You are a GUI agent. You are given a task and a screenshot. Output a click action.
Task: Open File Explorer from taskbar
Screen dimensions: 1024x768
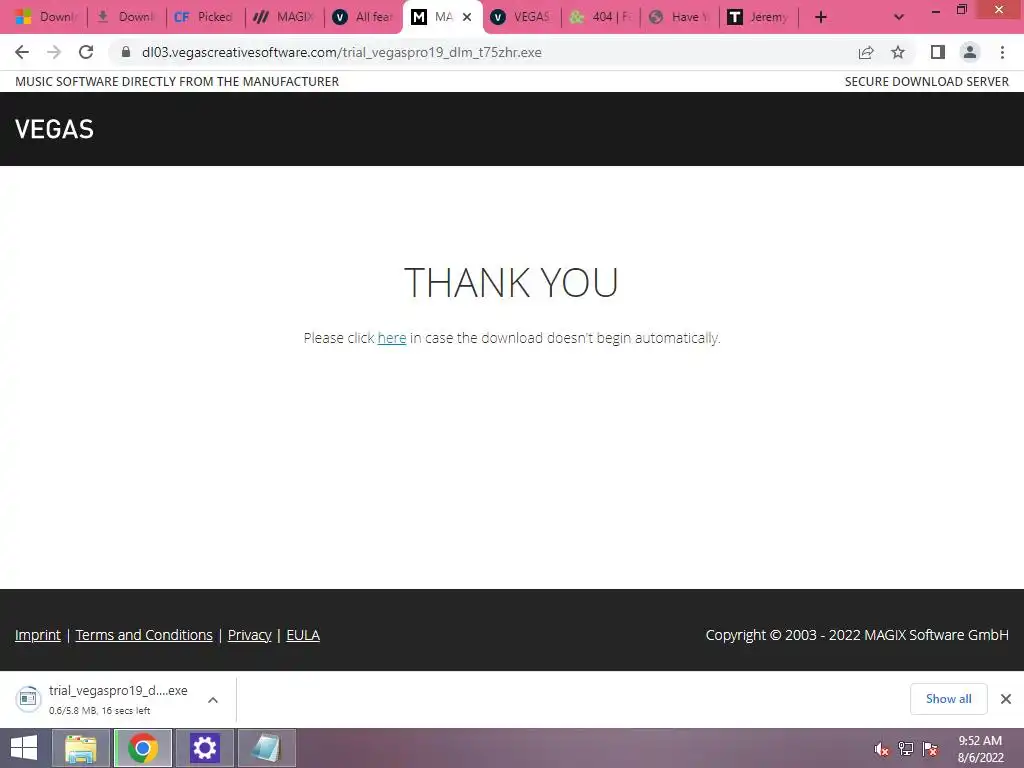click(81, 748)
